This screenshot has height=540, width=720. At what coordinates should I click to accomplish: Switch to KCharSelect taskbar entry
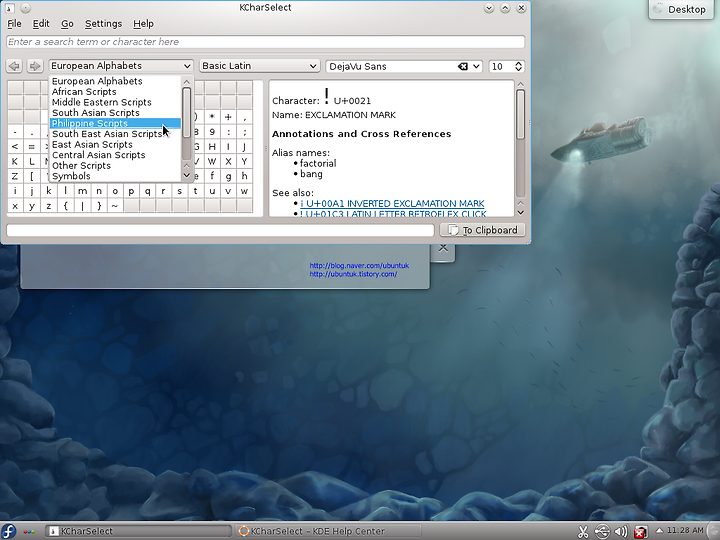point(139,531)
